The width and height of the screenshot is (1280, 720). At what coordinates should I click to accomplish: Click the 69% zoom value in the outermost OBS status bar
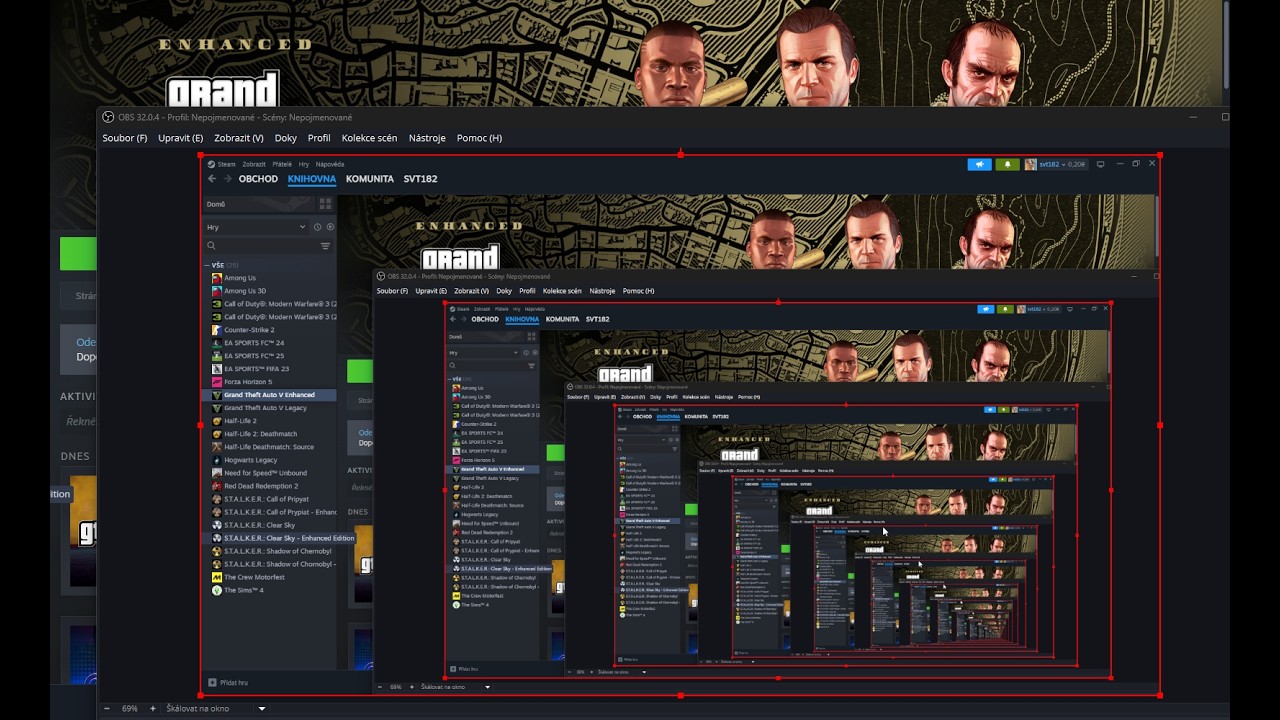130,708
